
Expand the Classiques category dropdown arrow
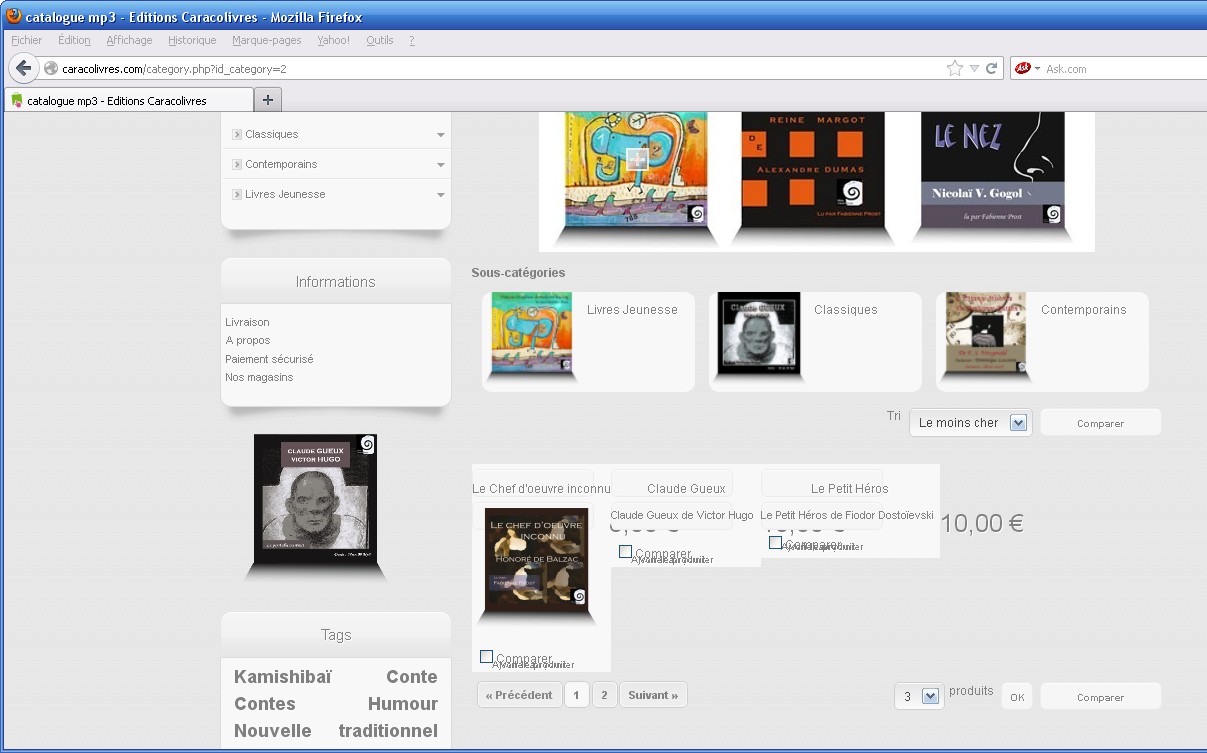click(x=441, y=135)
